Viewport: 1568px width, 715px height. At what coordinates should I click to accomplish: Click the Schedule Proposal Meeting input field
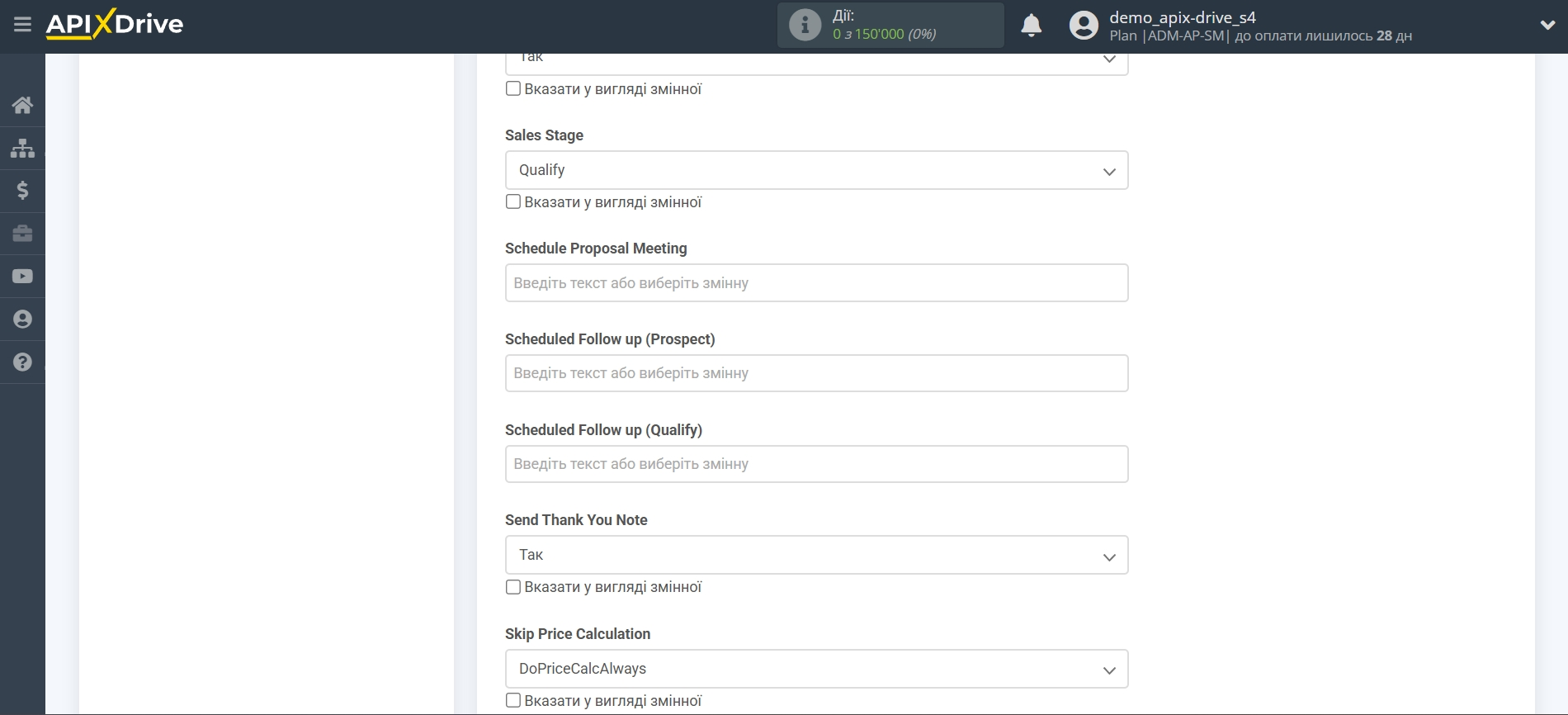click(816, 283)
